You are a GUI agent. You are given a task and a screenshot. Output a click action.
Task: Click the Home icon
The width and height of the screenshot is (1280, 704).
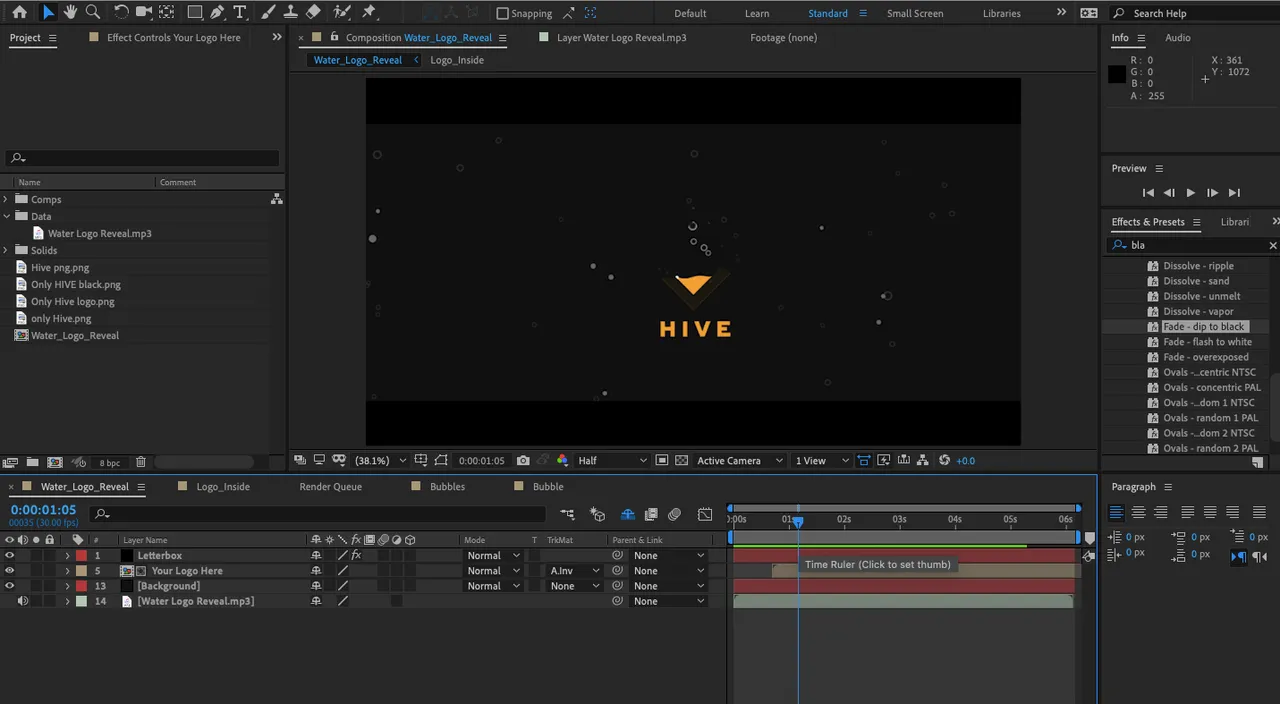[19, 12]
